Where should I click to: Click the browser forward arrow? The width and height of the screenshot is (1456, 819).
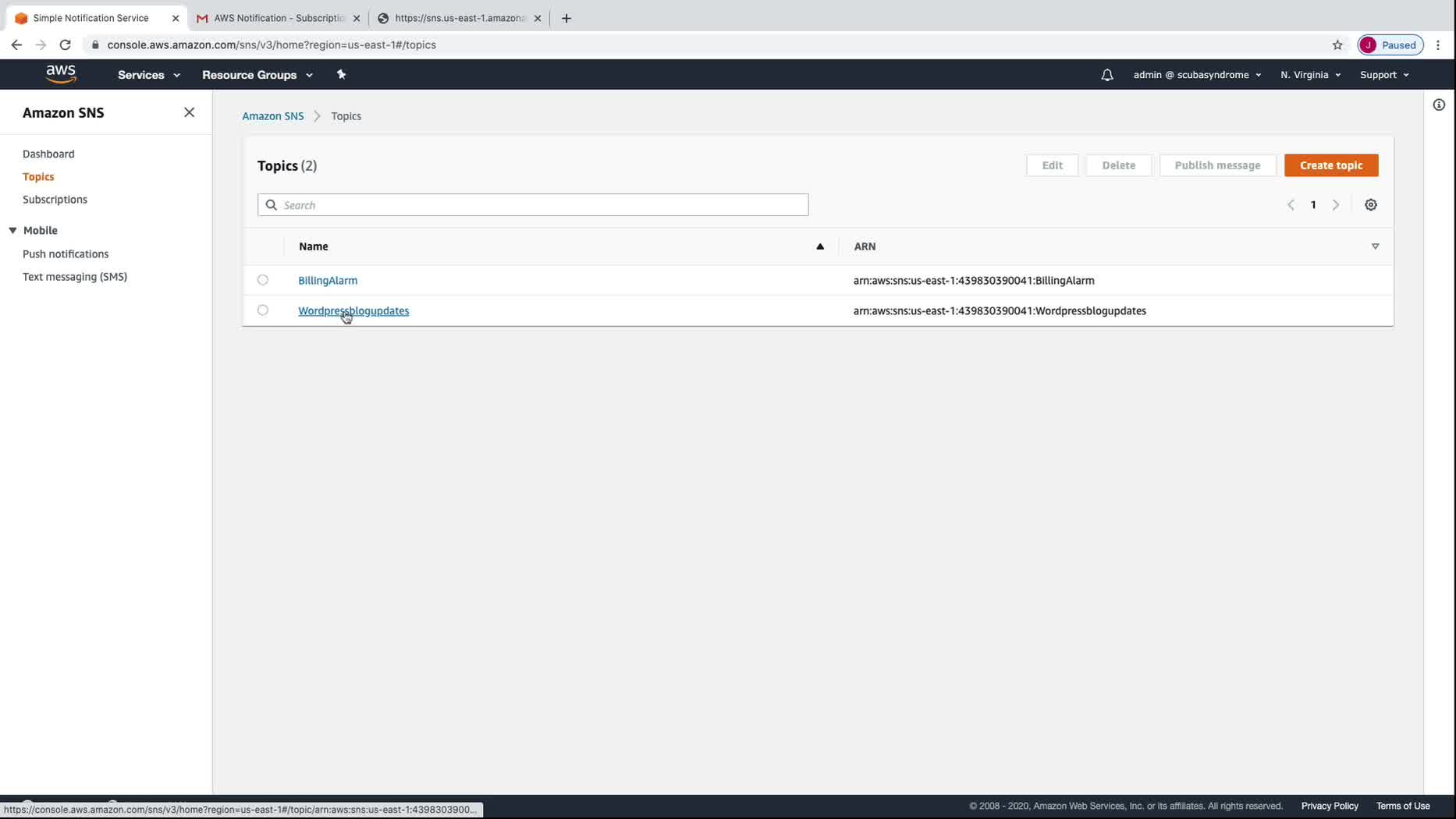tap(41, 45)
